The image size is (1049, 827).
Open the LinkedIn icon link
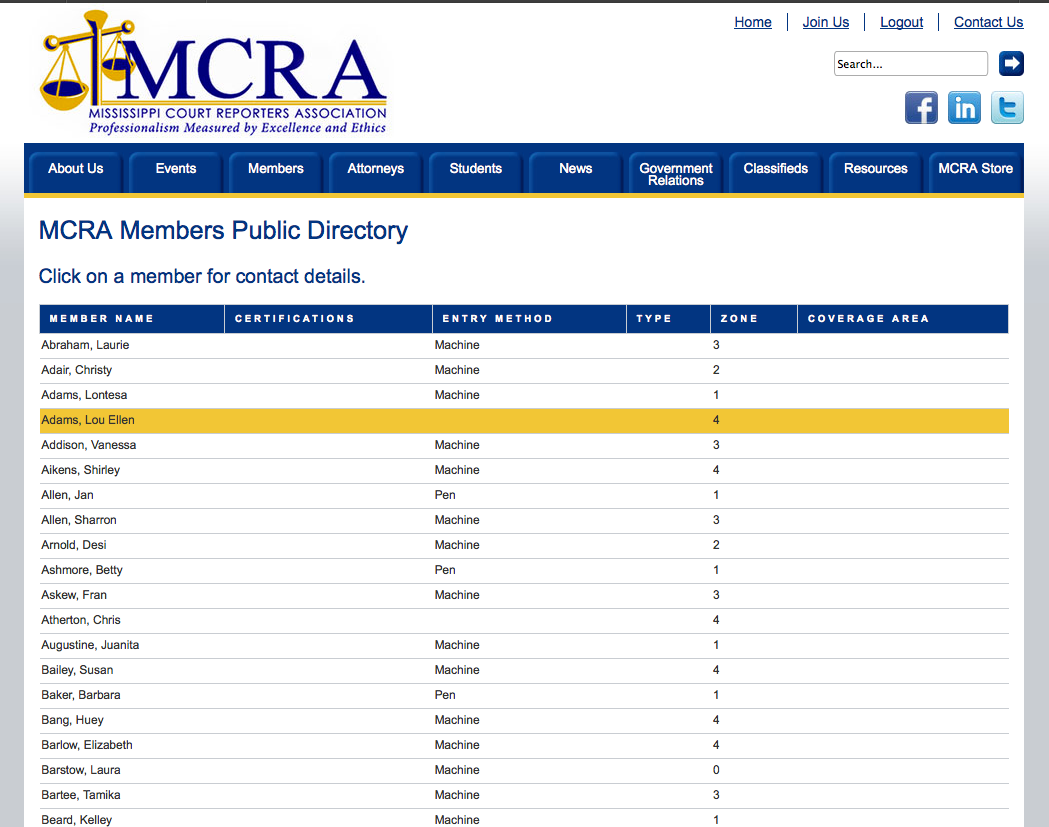point(964,108)
